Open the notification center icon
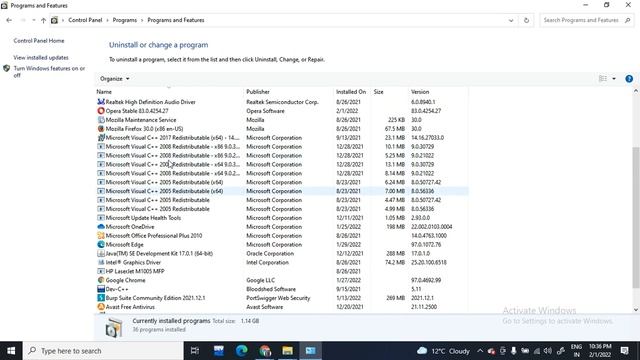Screen dimensions: 640x360 pyautogui.click(x=624, y=351)
